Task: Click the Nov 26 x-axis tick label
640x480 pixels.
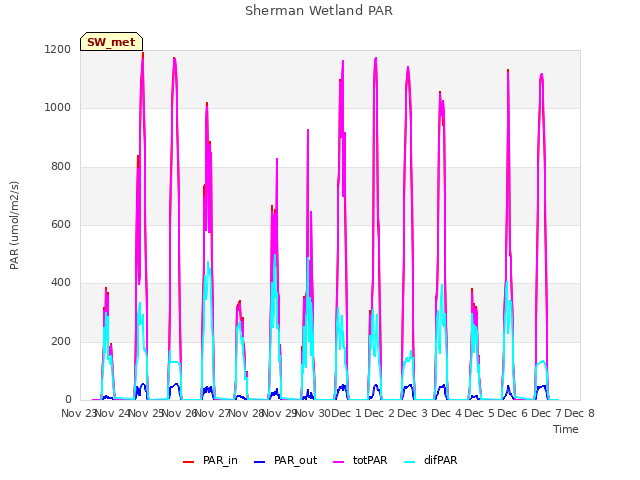Action: coord(180,413)
